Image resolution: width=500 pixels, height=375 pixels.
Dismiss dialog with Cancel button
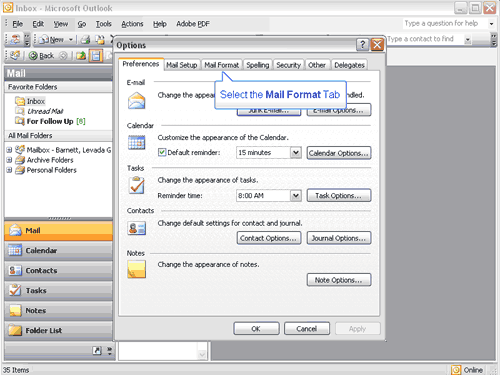(x=307, y=329)
